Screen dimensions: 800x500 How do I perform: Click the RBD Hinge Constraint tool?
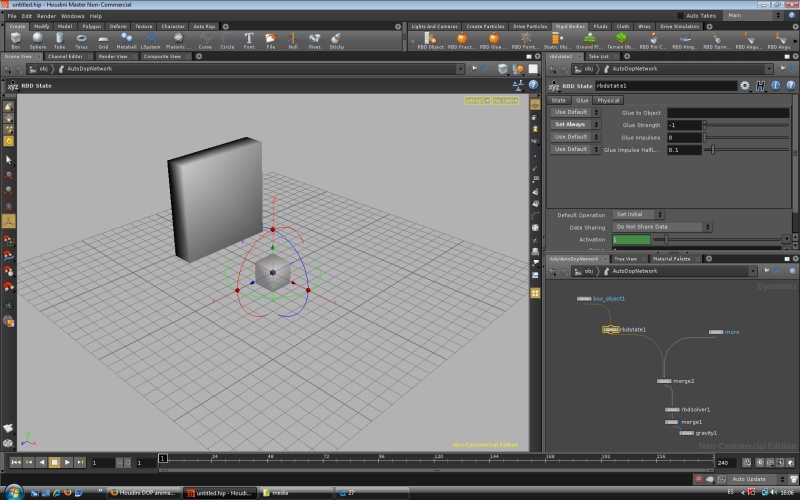click(685, 40)
